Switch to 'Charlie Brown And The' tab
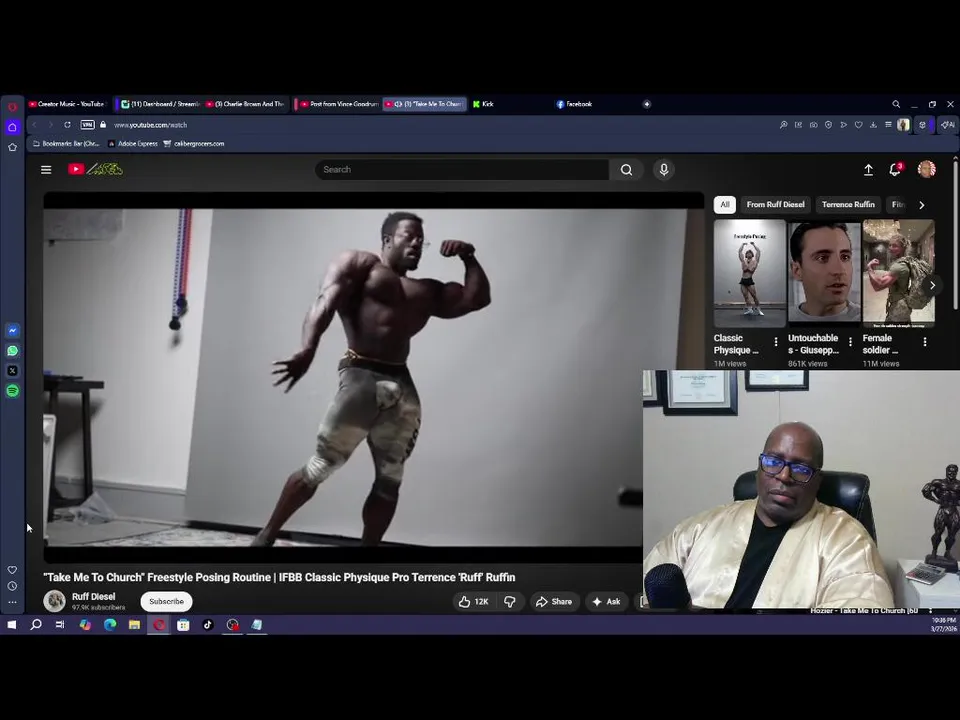Screen dimensions: 960x720 pyautogui.click(x=246, y=104)
